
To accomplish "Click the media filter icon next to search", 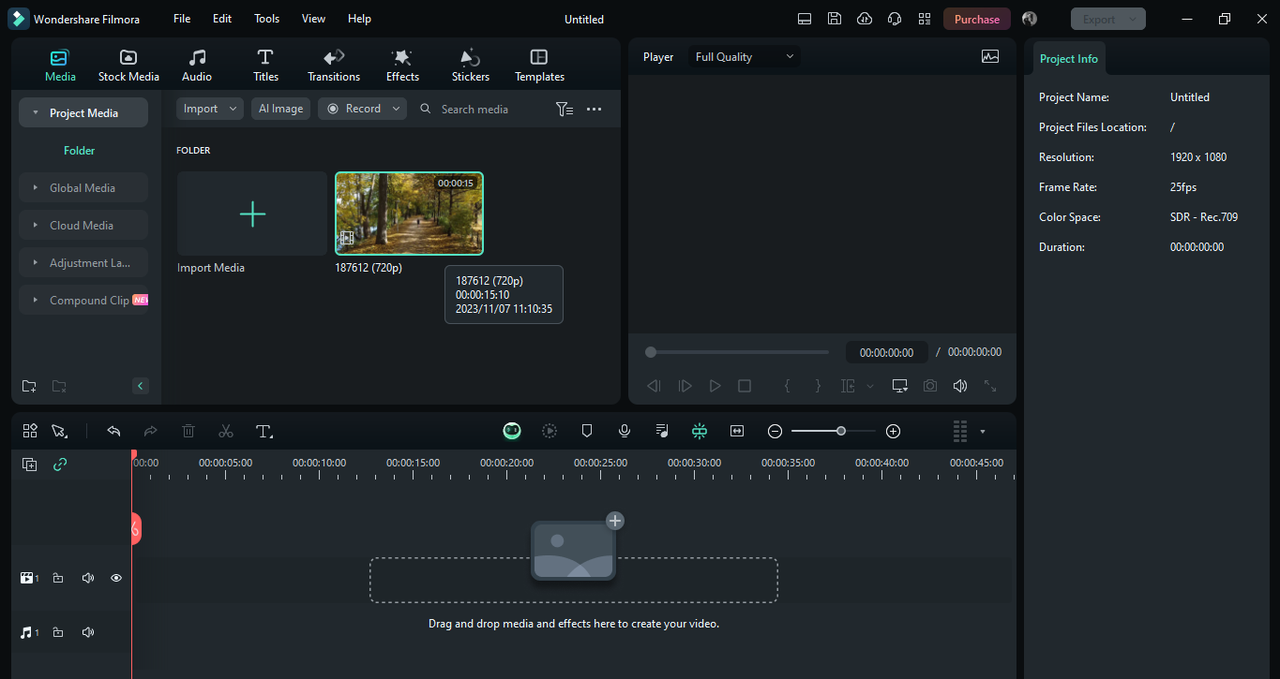I will [x=564, y=109].
